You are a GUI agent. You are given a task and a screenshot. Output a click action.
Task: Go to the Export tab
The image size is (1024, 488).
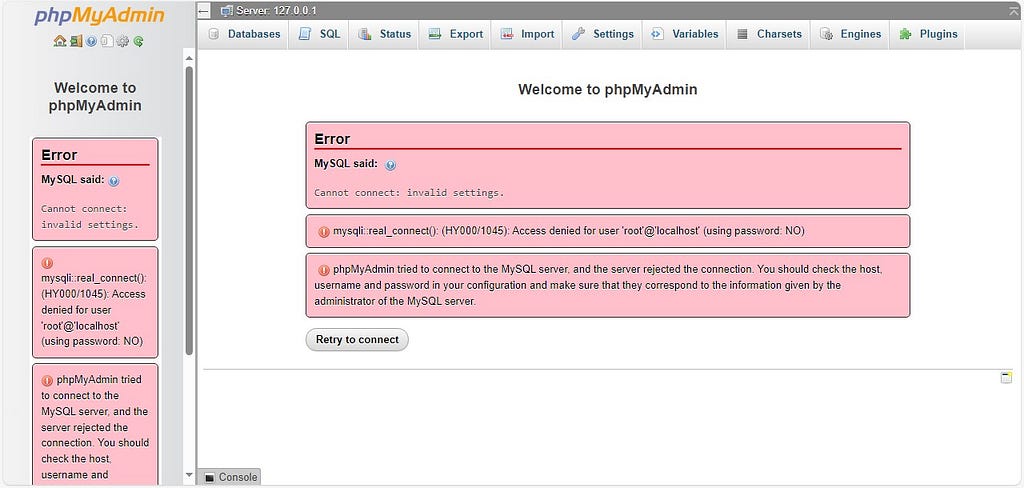point(456,34)
